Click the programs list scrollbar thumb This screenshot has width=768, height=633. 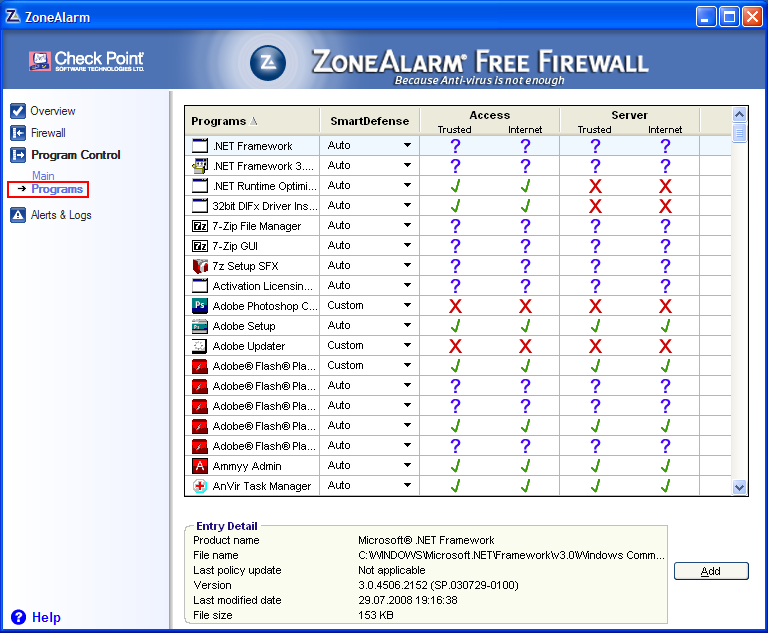[x=739, y=133]
